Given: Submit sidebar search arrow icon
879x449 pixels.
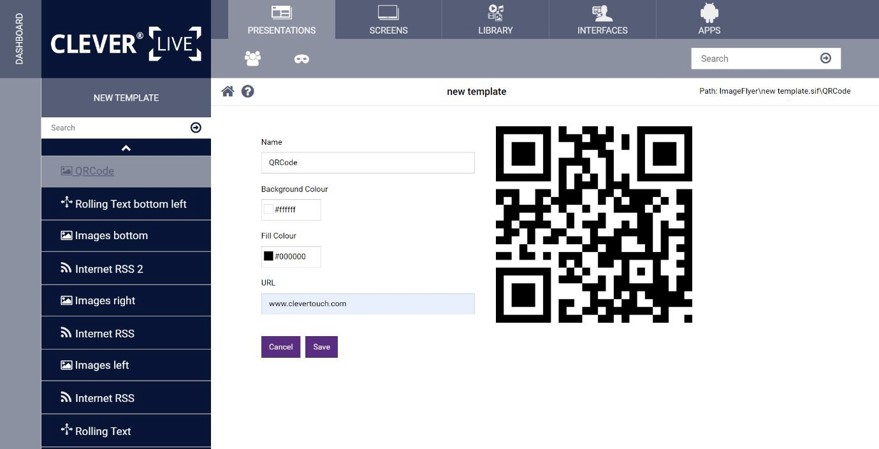Looking at the screenshot, I should point(196,128).
